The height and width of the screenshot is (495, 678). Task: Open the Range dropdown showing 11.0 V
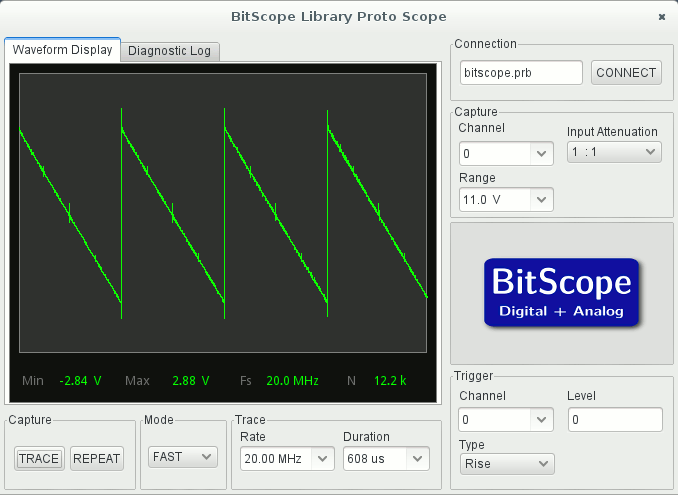[506, 199]
